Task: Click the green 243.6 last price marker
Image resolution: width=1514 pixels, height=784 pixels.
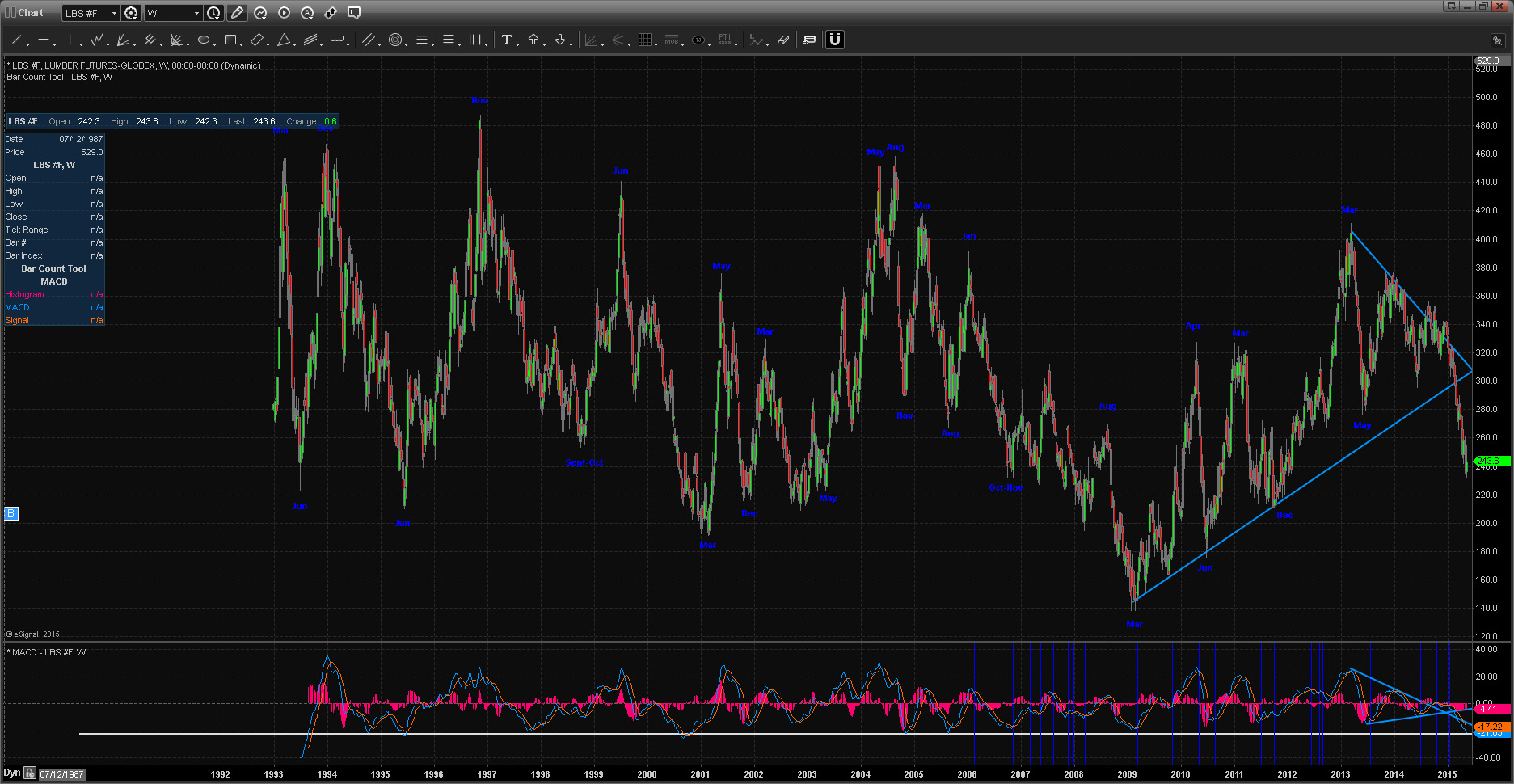Action: 1489,461
